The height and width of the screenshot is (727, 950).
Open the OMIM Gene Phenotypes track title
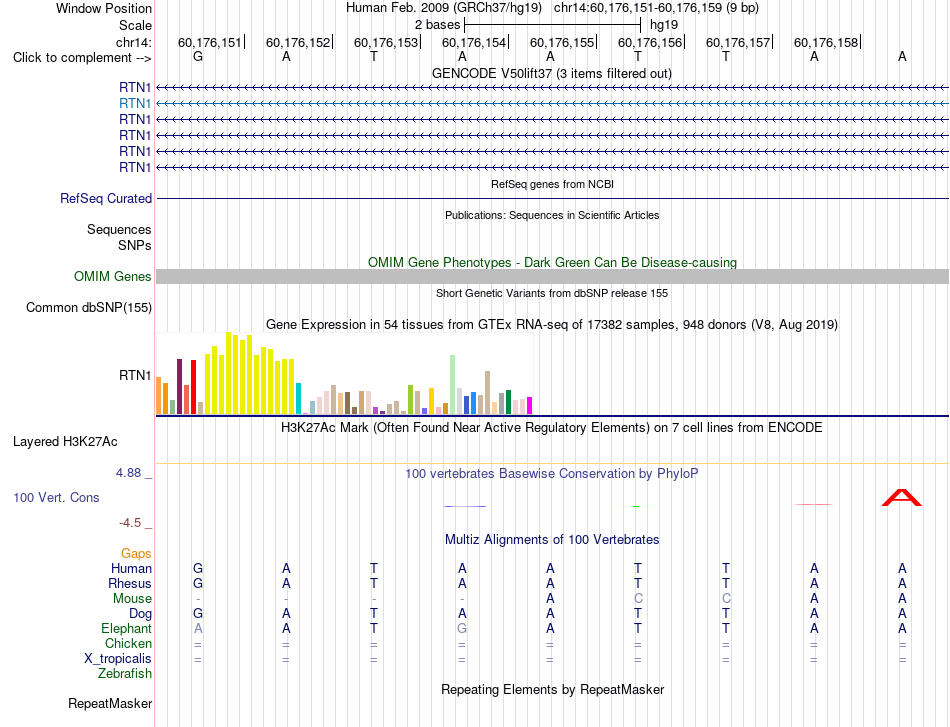pos(552,262)
